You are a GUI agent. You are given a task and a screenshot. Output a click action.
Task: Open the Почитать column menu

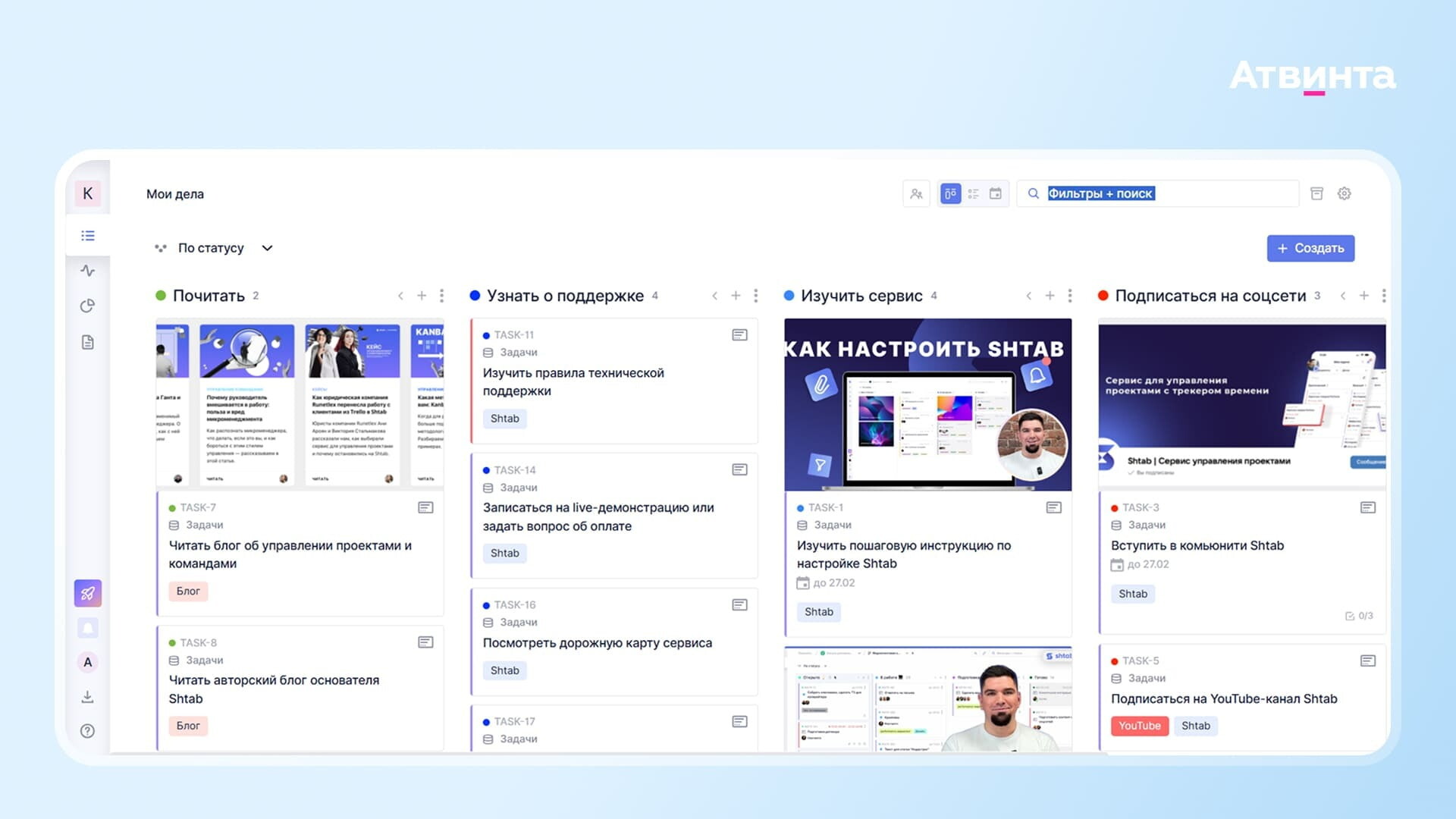click(x=441, y=296)
